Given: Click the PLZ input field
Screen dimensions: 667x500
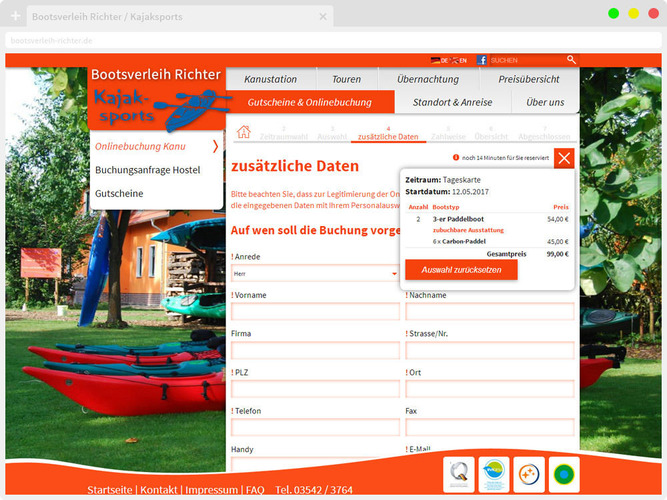Looking at the screenshot, I should click(x=314, y=388).
